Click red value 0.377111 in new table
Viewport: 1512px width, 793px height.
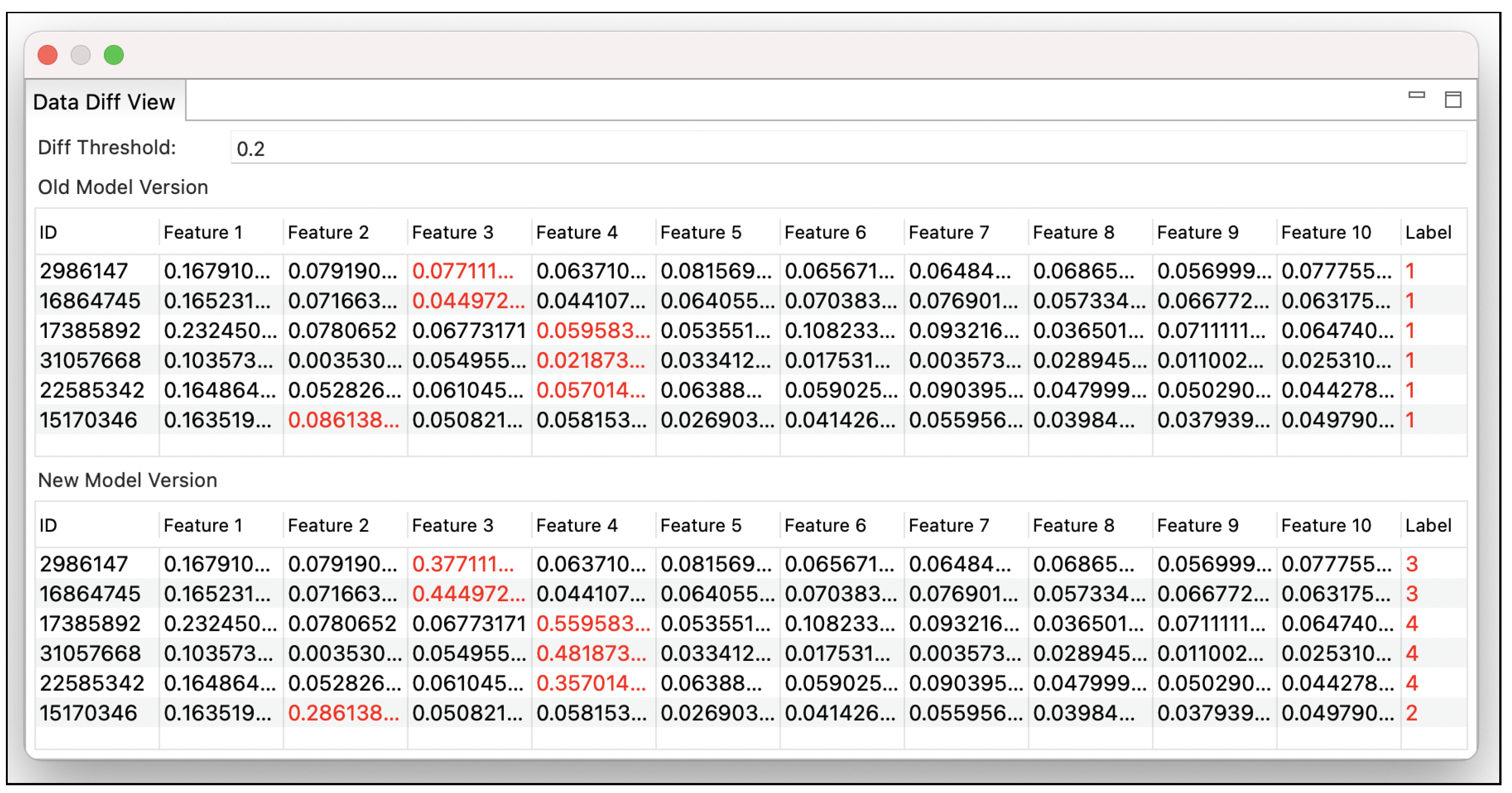(462, 564)
